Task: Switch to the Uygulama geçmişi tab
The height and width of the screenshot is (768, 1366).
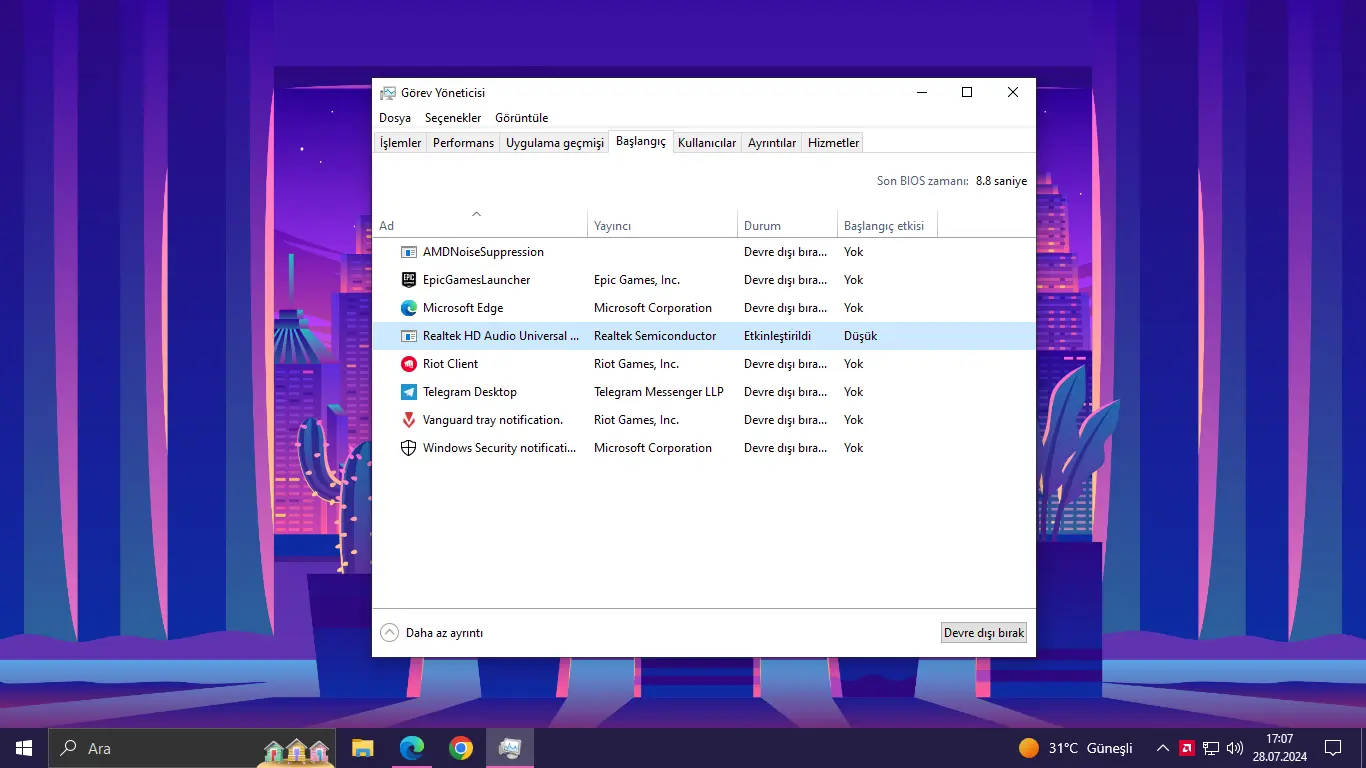Action: click(x=555, y=143)
